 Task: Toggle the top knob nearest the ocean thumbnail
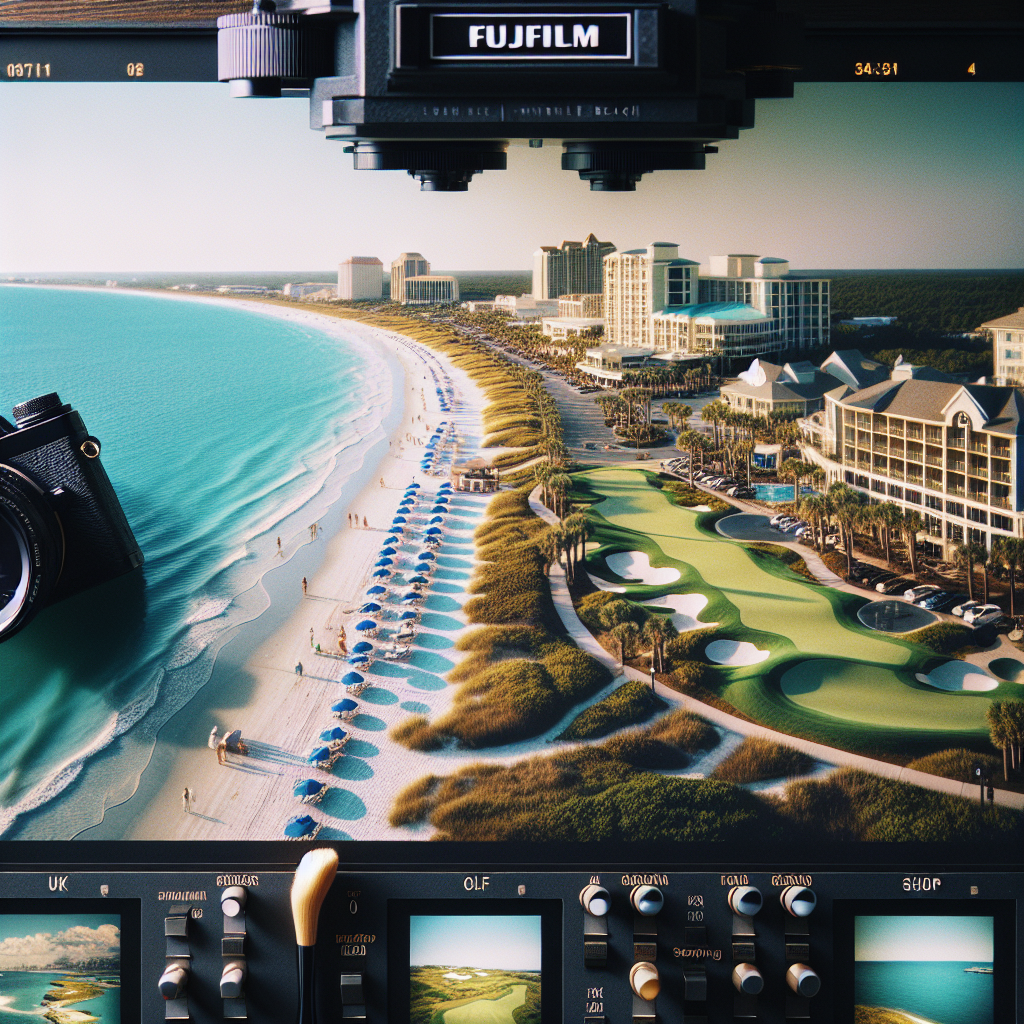click(797, 900)
